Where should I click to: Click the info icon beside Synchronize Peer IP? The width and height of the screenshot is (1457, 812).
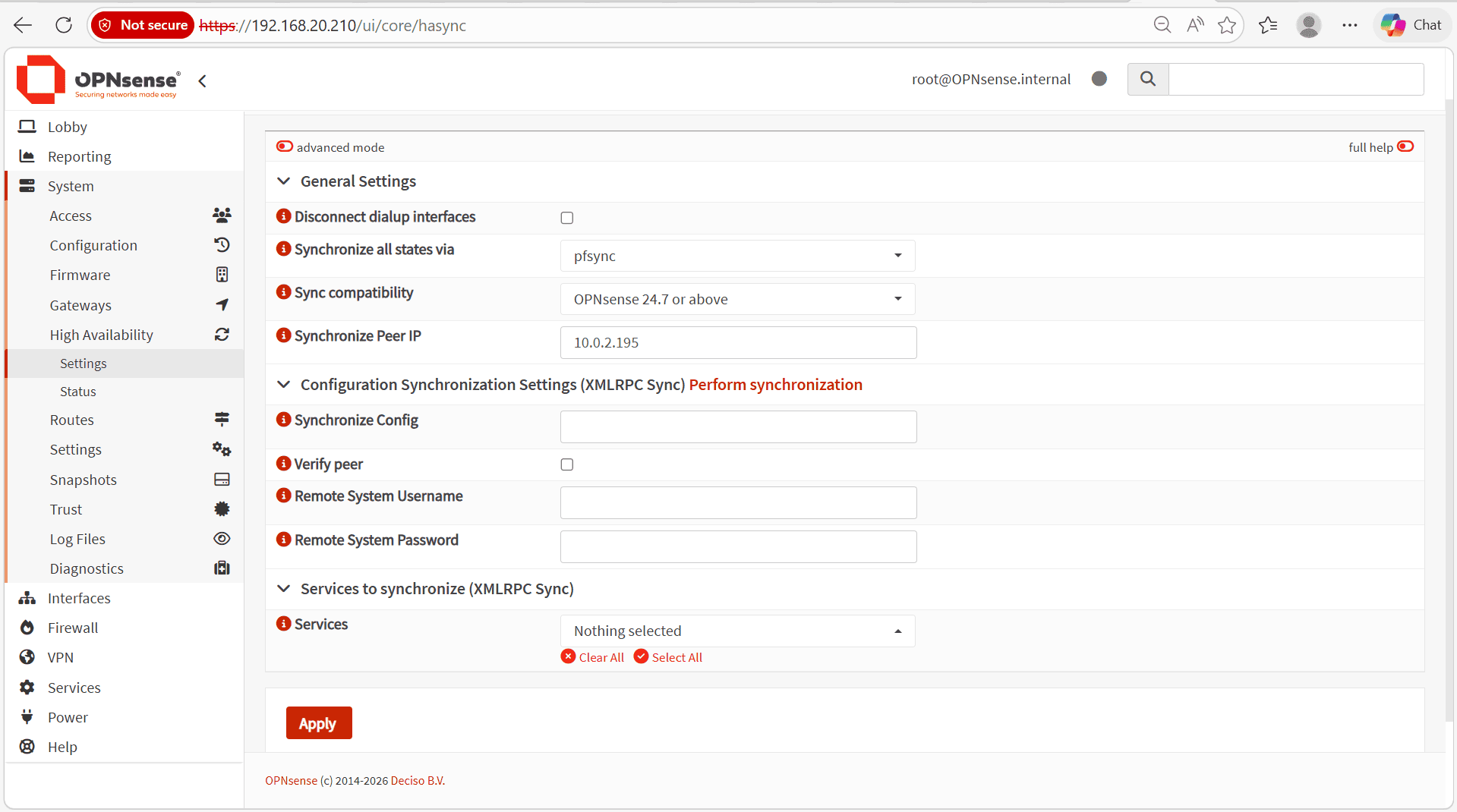(x=283, y=335)
